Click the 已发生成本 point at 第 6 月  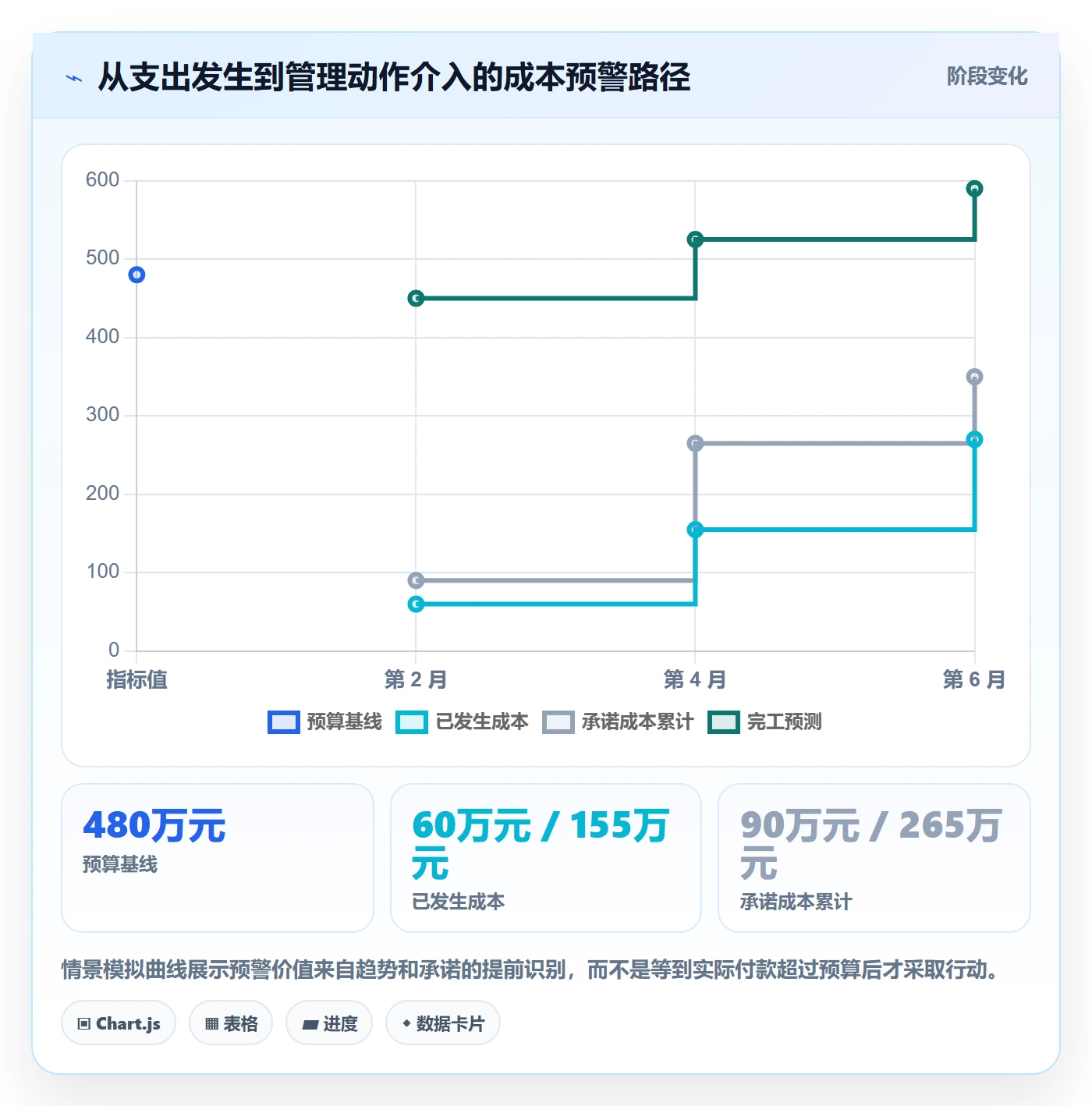974,440
